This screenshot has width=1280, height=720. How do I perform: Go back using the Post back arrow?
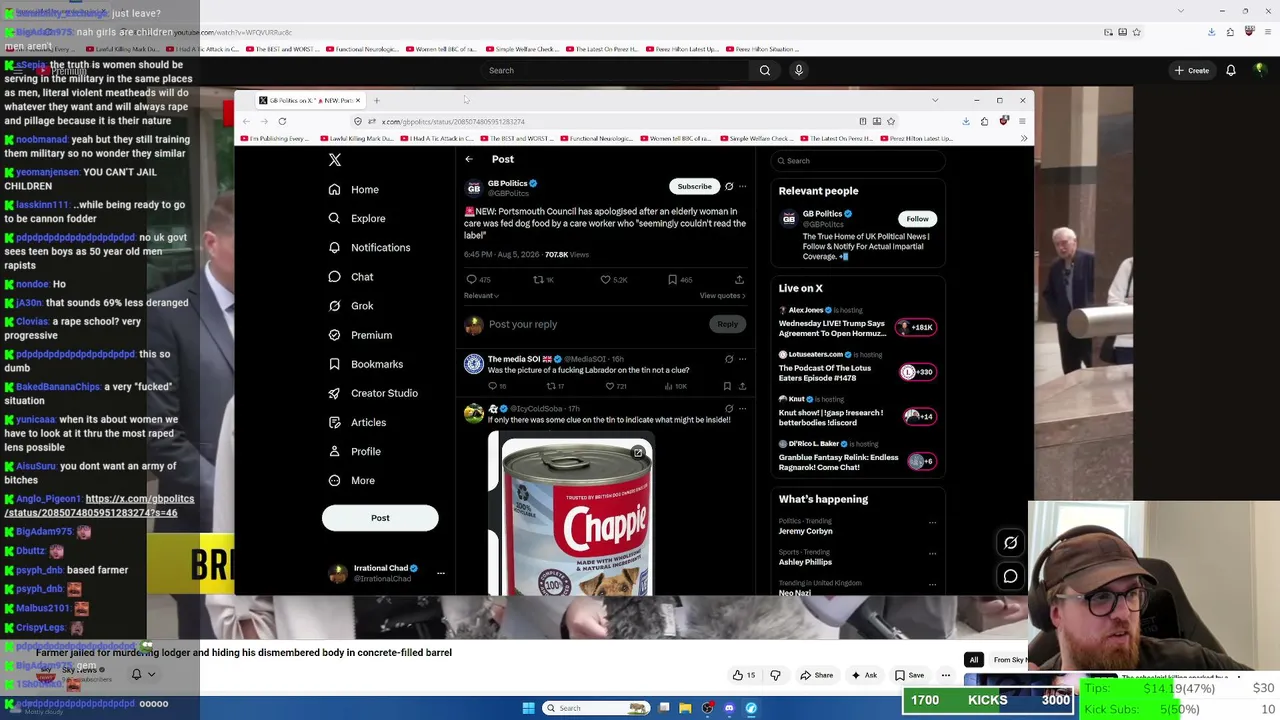click(x=469, y=159)
